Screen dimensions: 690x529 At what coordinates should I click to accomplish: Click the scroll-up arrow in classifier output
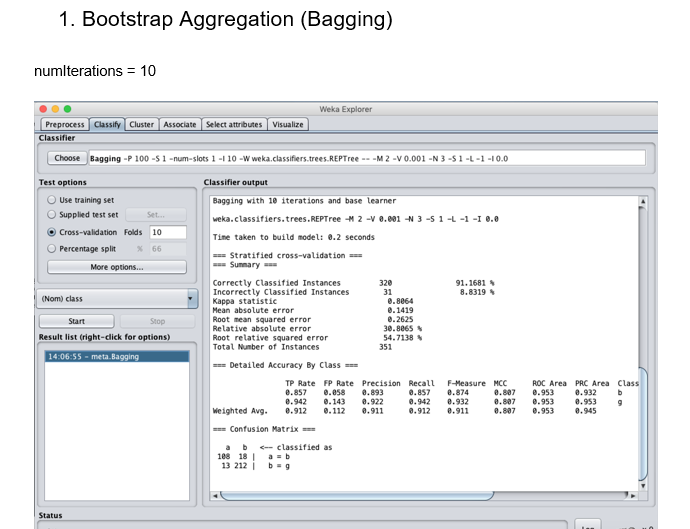[643, 201]
